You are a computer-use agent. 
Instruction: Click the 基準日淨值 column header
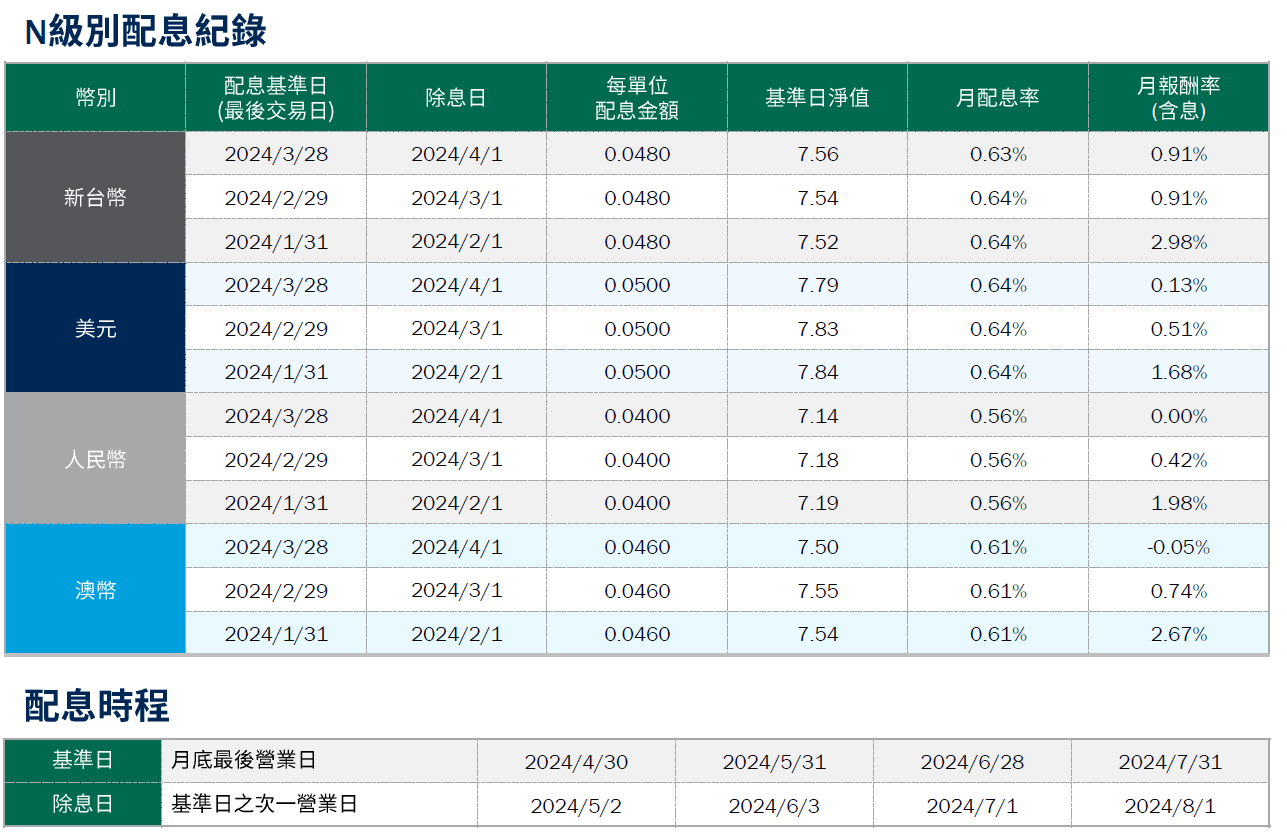click(x=817, y=97)
